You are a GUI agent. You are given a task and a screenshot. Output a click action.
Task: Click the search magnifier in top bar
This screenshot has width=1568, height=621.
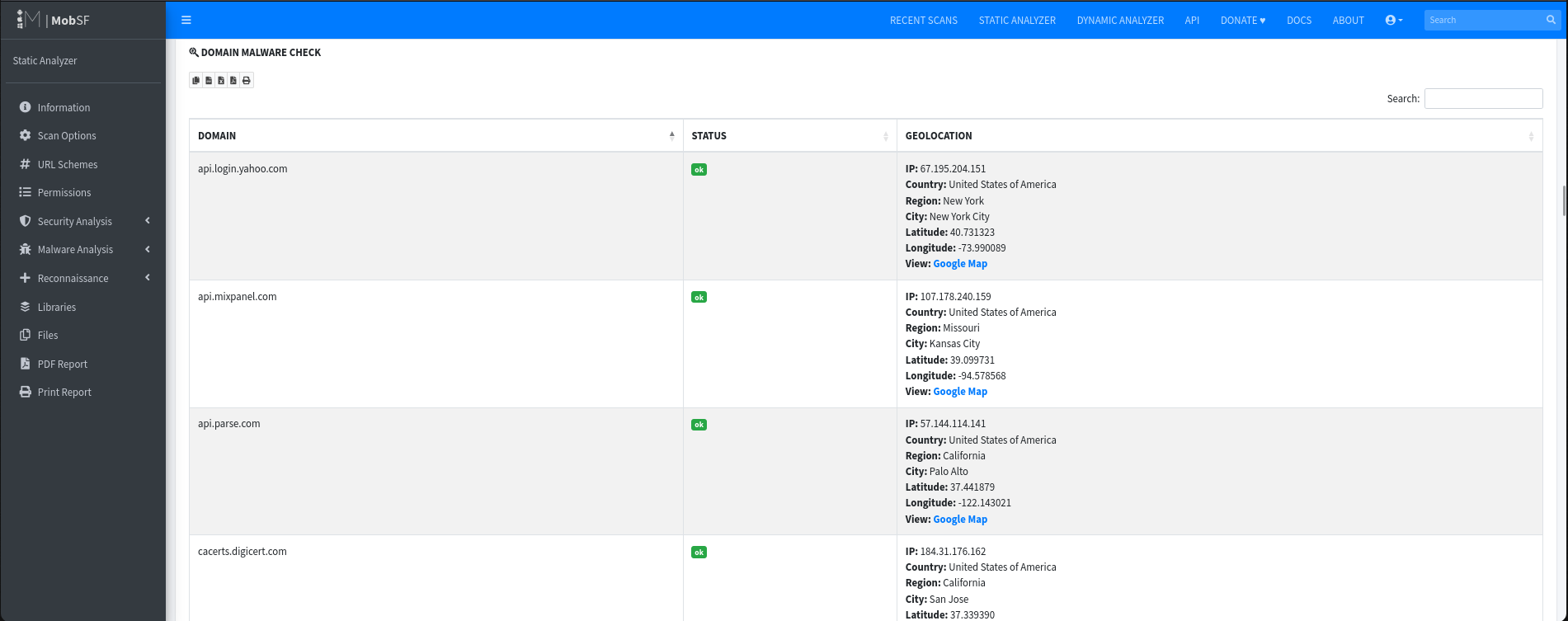[x=1551, y=20]
